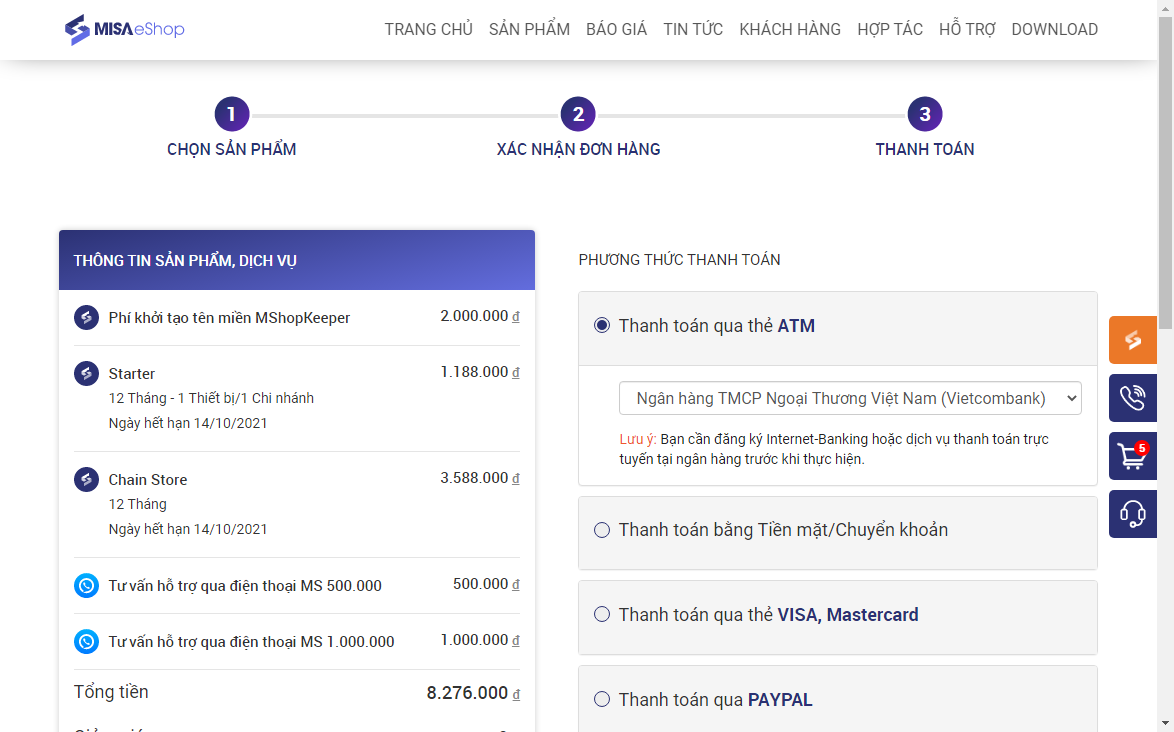1174x732 pixels.
Task: Click the Starter product icon
Action: pos(86,373)
